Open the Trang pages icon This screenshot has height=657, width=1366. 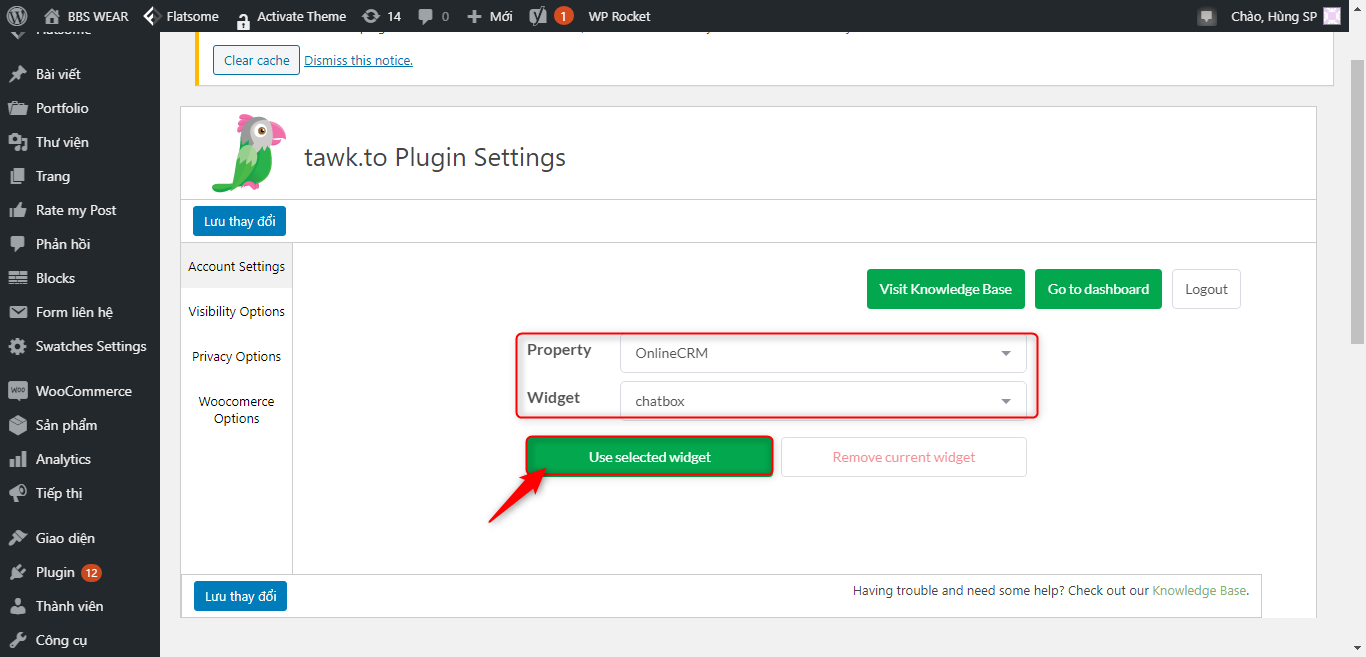click(x=17, y=176)
